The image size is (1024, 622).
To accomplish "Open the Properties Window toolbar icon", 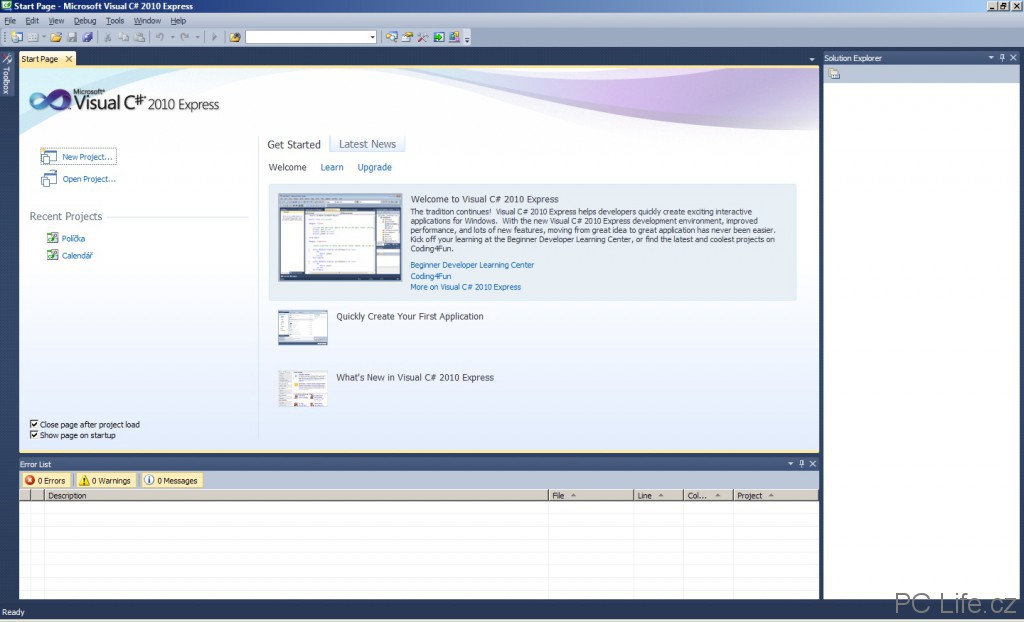I will (408, 37).
